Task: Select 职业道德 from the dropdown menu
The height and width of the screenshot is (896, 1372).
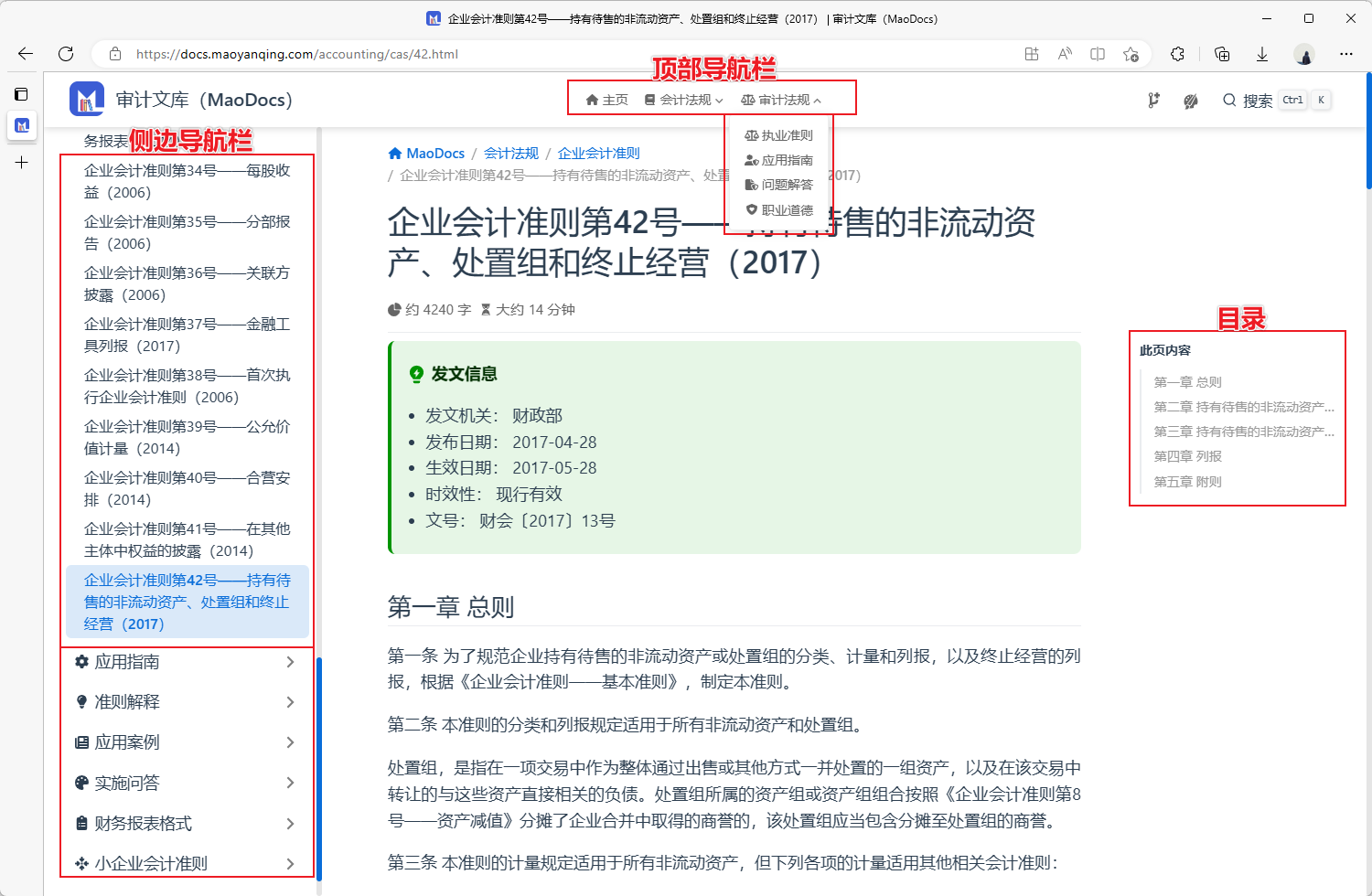Action: click(779, 210)
